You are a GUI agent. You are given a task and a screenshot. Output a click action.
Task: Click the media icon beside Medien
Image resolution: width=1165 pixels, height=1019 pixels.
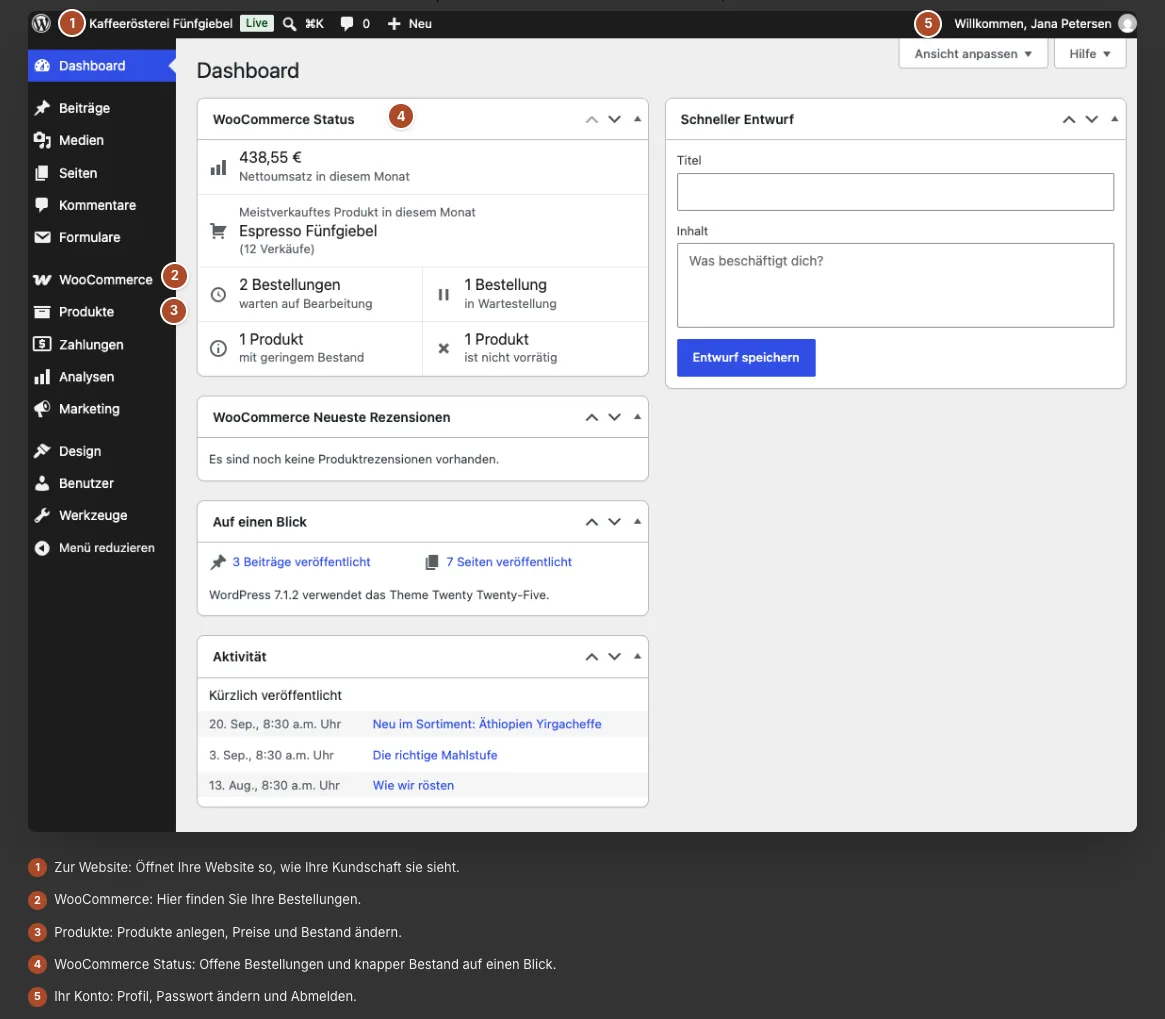[x=42, y=140]
